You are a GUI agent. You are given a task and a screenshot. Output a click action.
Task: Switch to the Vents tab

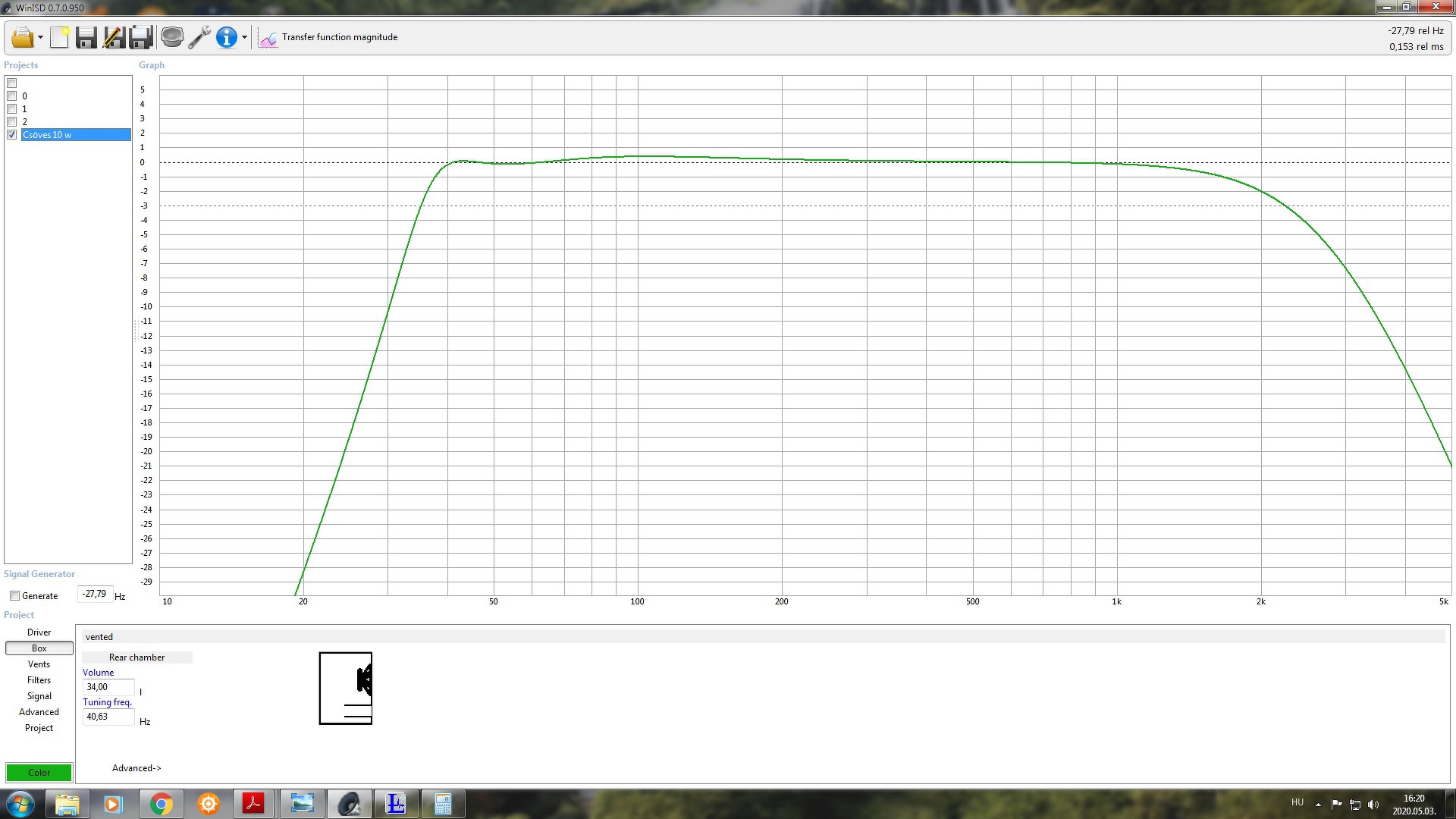(x=39, y=664)
